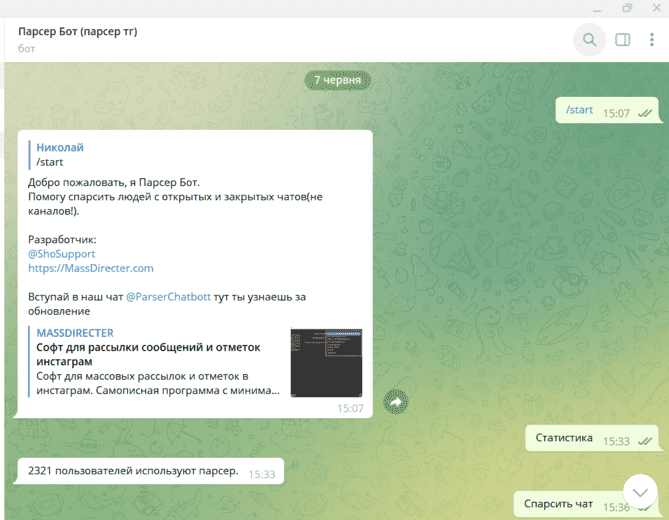669x520 pixels.
Task: Open the Парсер Бот chat header title
Action: pos(78,32)
